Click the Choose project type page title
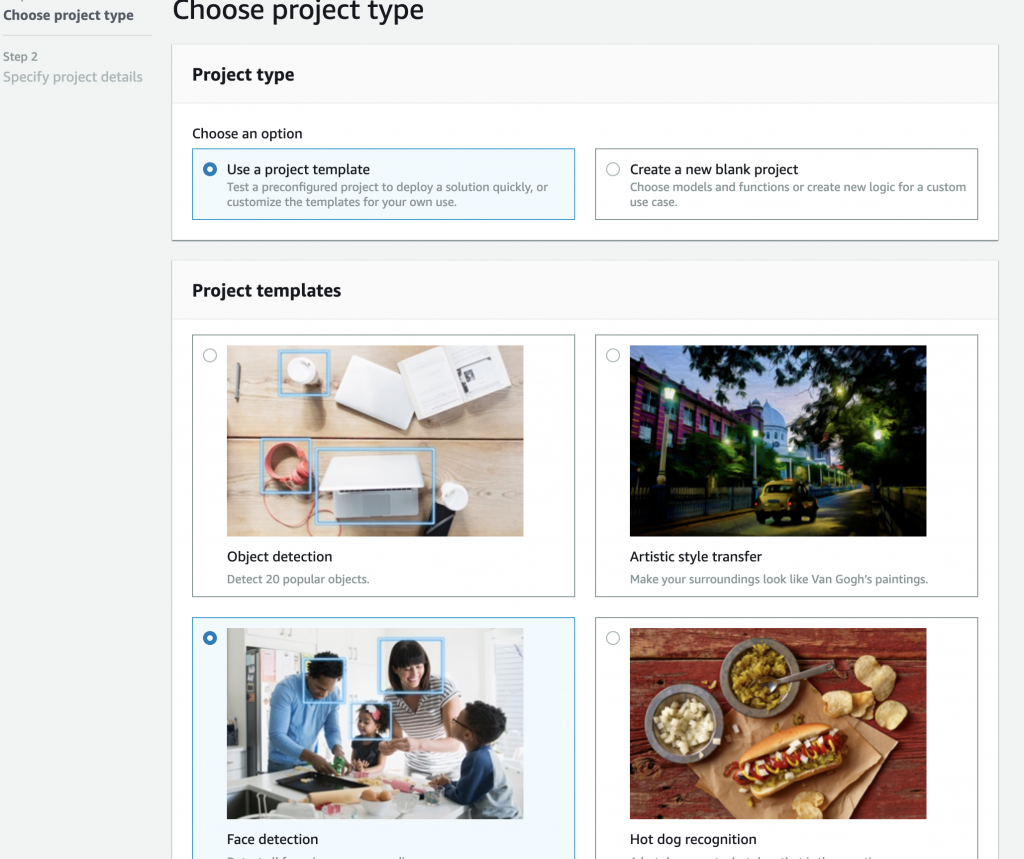Screen dimensions: 1024x859 click(298, 11)
